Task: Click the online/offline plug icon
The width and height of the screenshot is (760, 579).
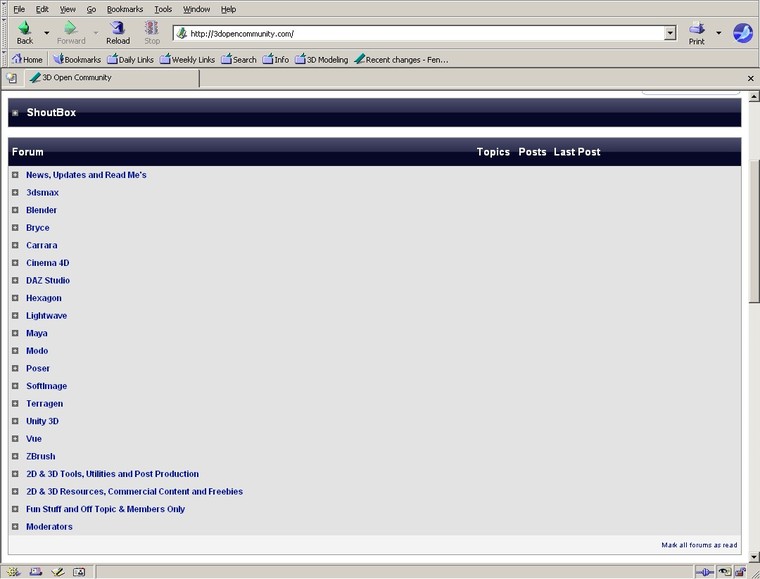Action: click(x=705, y=572)
